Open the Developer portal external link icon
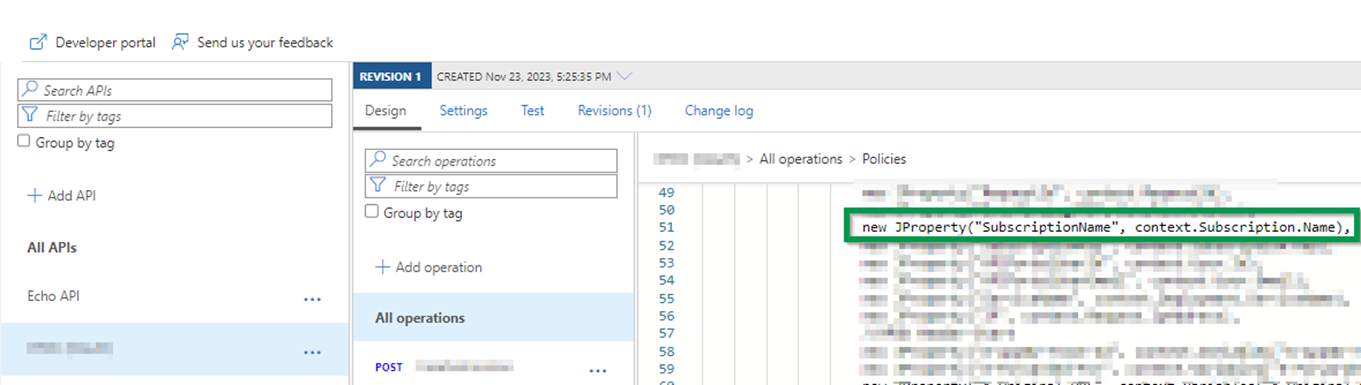 pyautogui.click(x=39, y=42)
